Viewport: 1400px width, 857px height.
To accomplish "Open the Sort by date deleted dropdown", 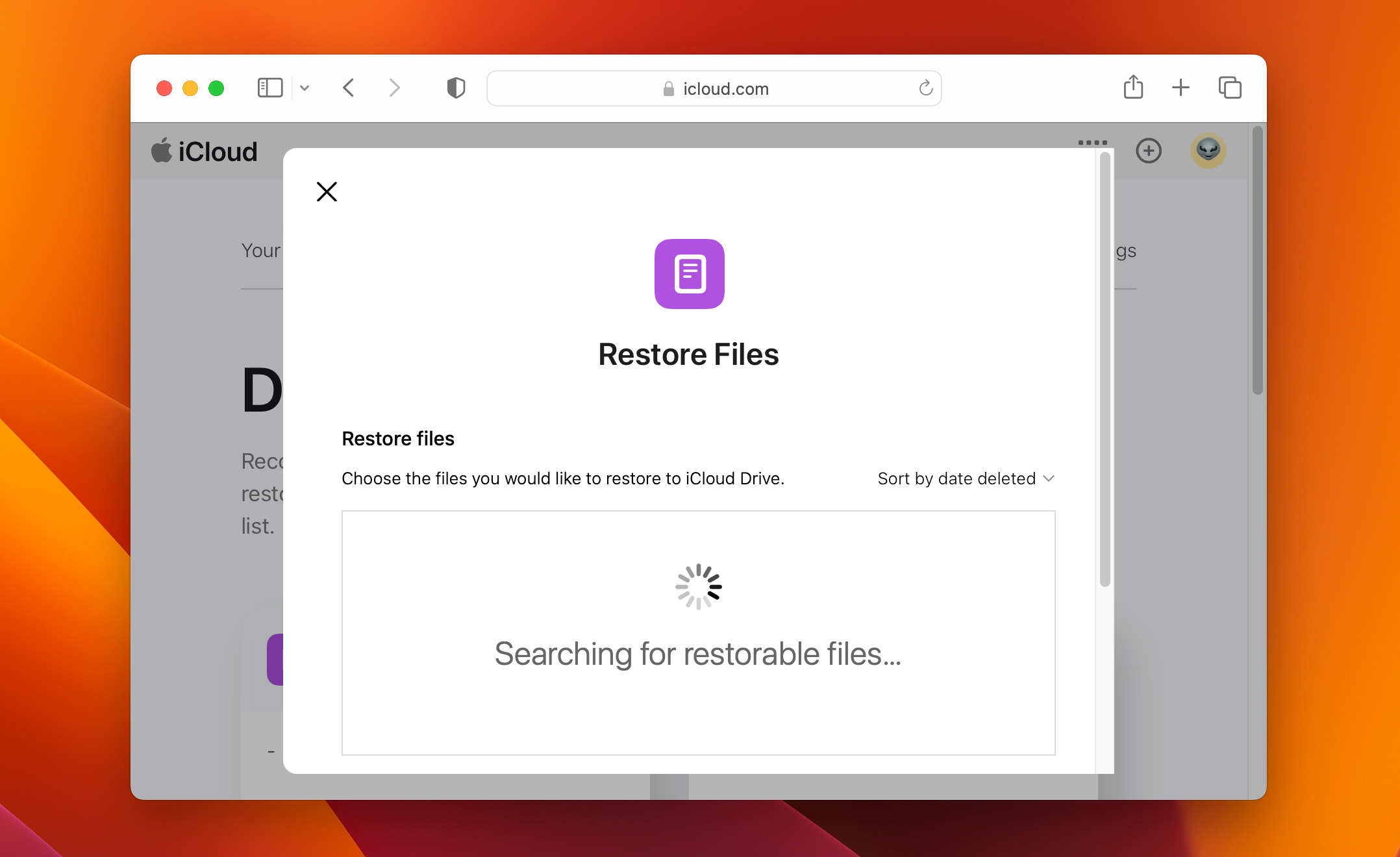I will tap(966, 478).
